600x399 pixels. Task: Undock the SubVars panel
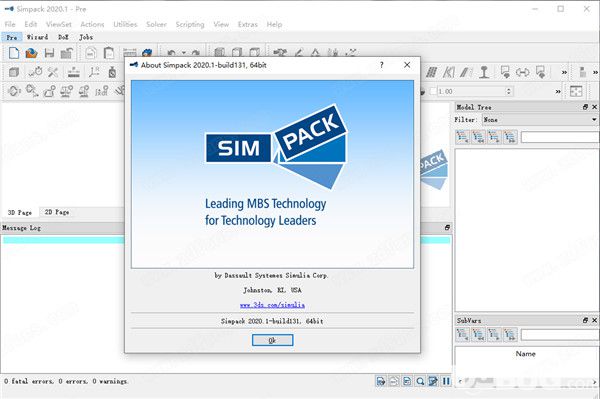pyautogui.click(x=585, y=320)
